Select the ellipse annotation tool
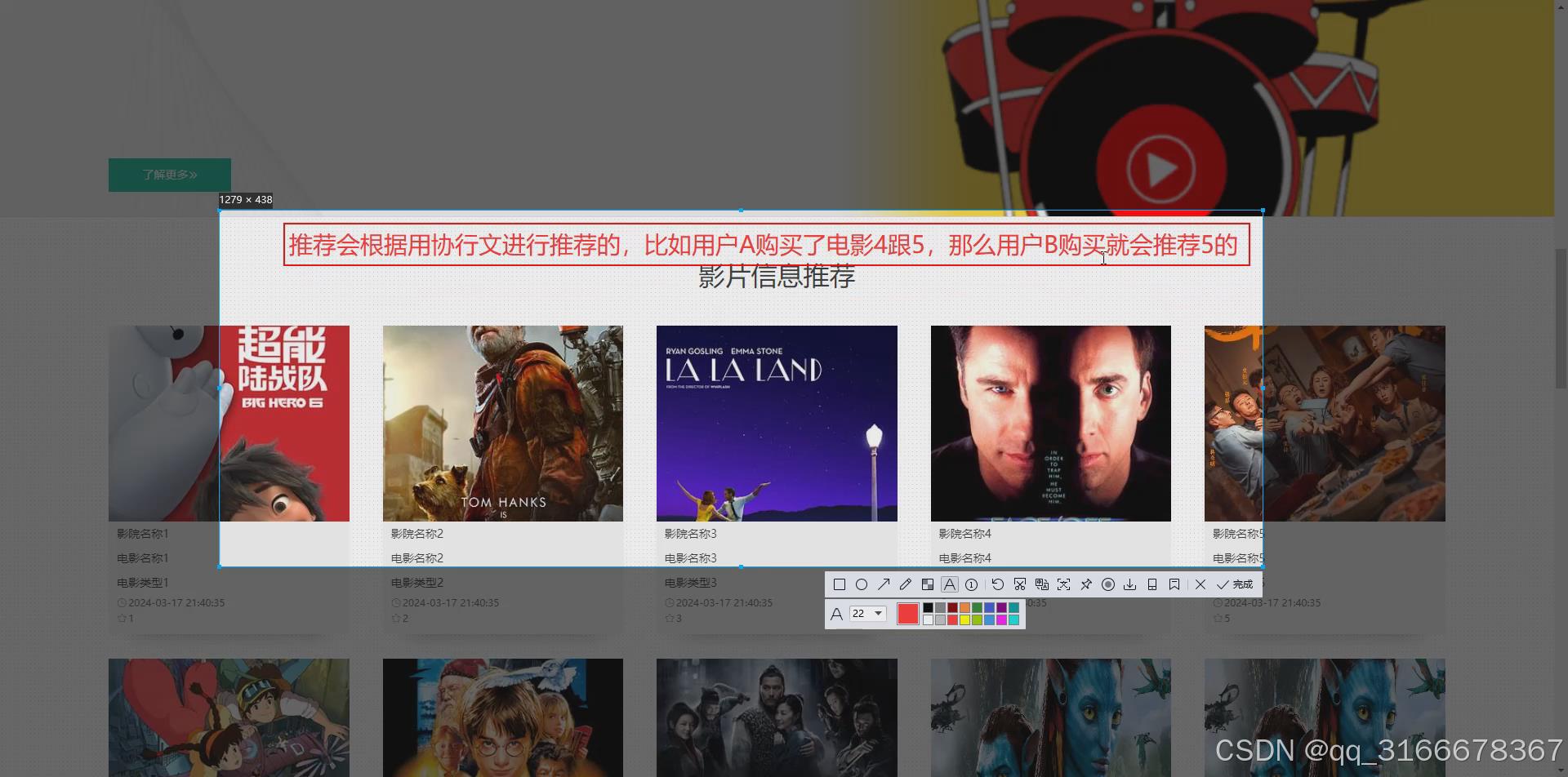Image resolution: width=1568 pixels, height=777 pixels. [862, 584]
